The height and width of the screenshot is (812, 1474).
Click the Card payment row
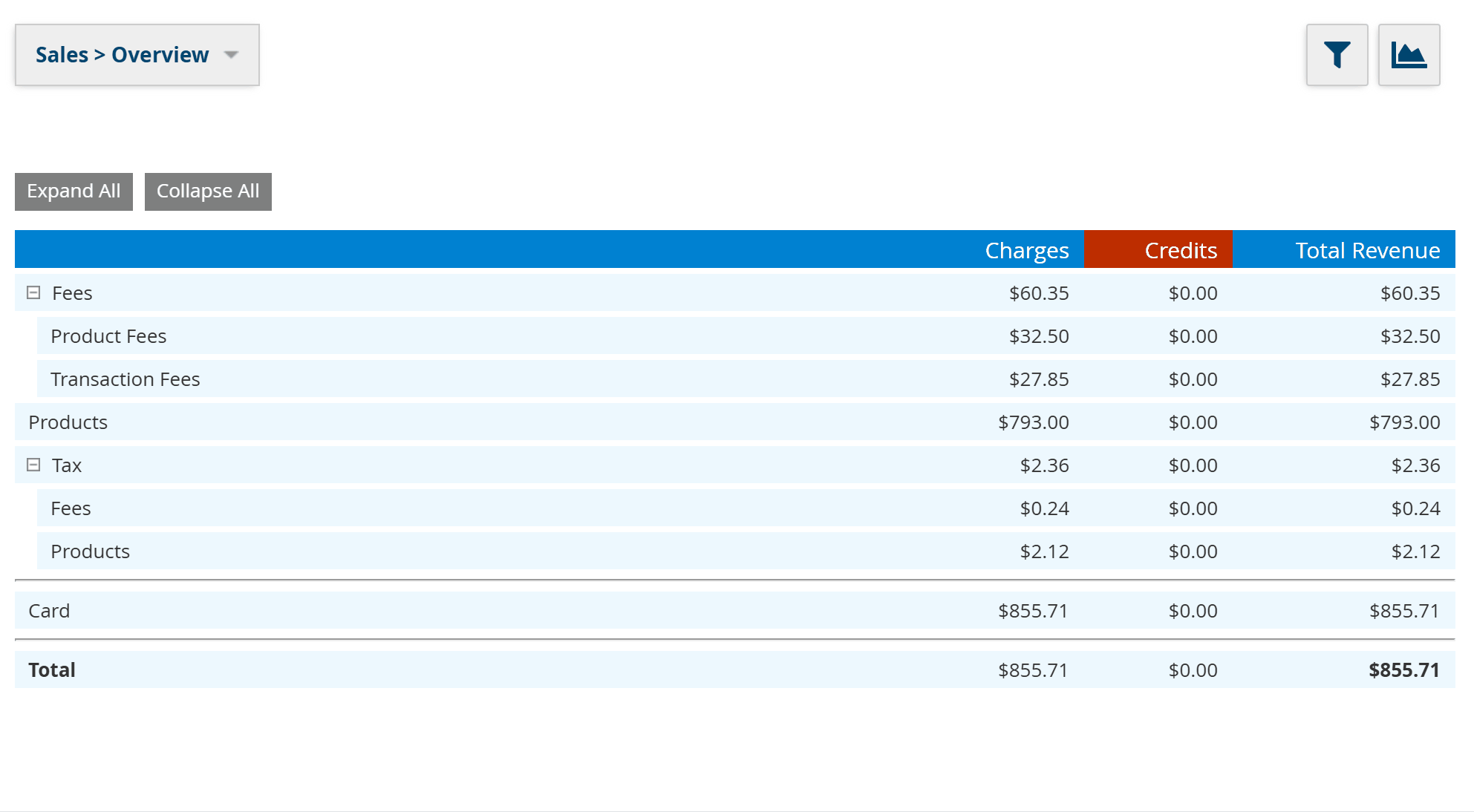coord(49,611)
